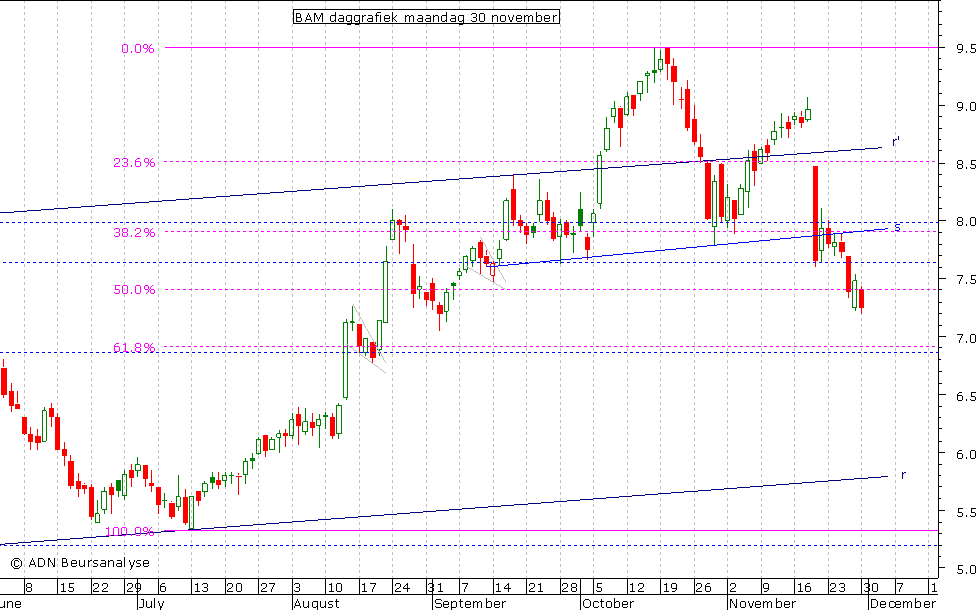Click the r' resistance trendline label
This screenshot has height=610, width=979.
pos(896,142)
